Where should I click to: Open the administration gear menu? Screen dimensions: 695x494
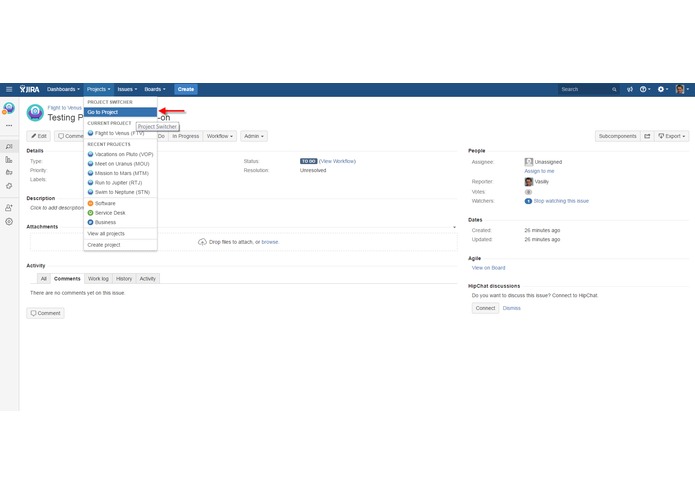(663, 89)
